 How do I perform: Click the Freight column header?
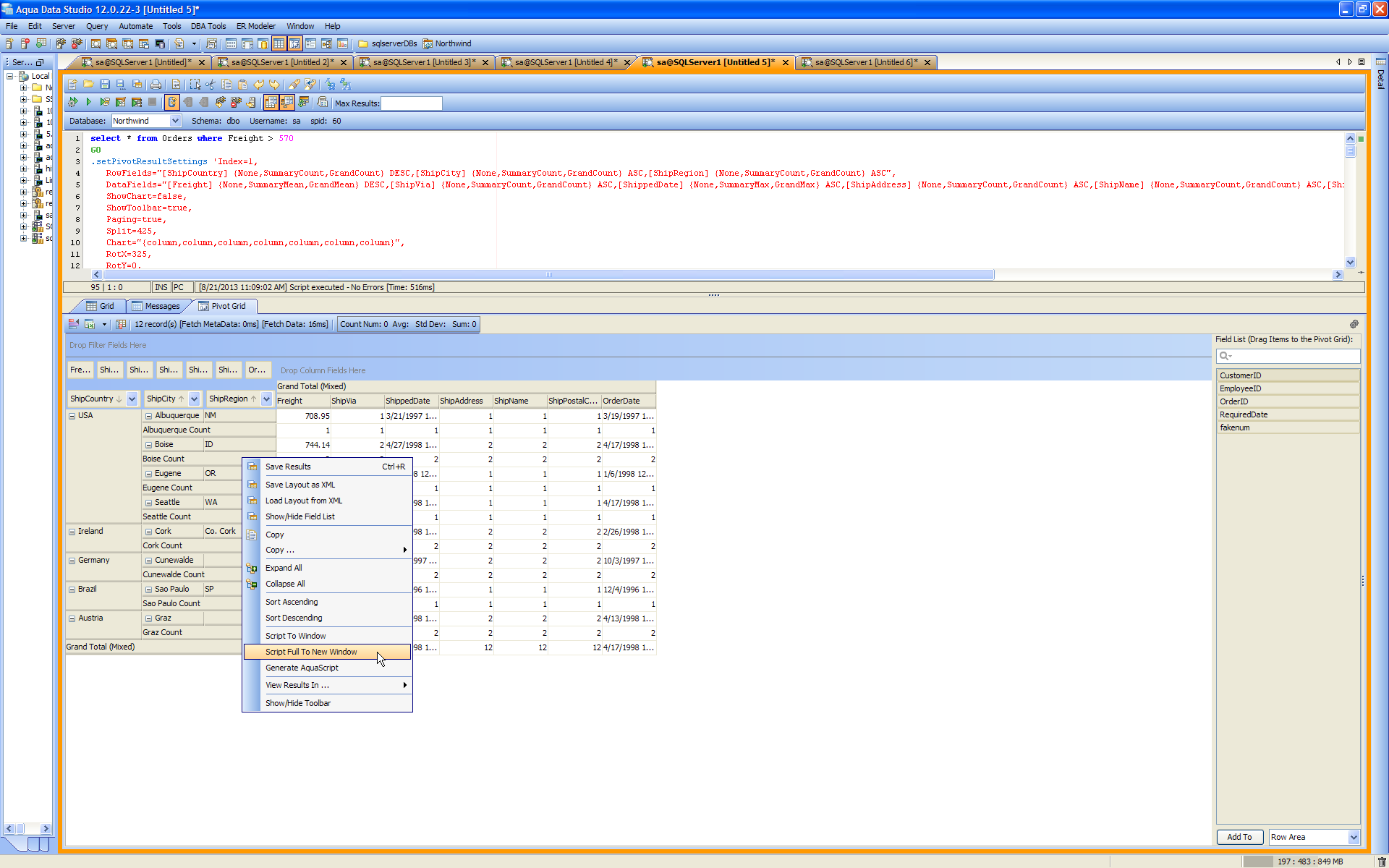click(x=303, y=401)
